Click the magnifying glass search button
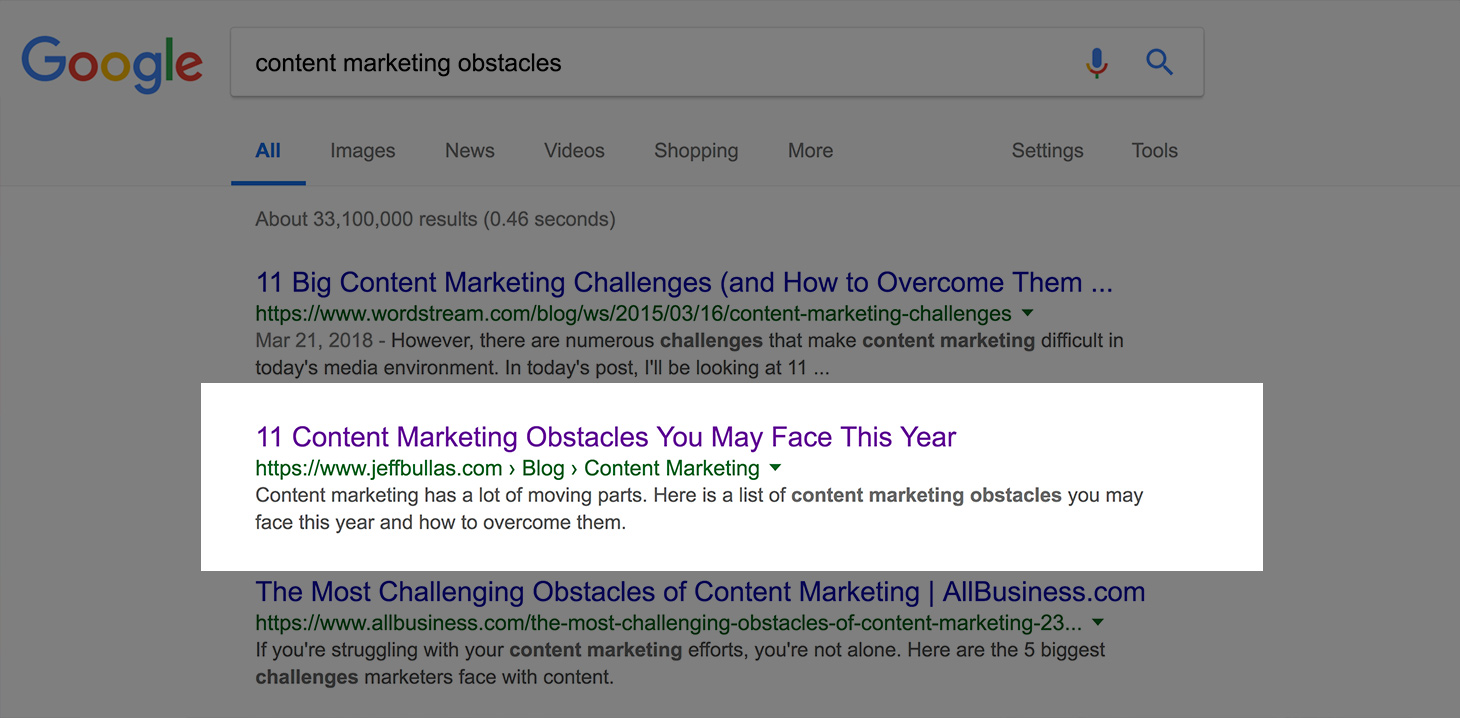The height and width of the screenshot is (718, 1460). point(1159,63)
